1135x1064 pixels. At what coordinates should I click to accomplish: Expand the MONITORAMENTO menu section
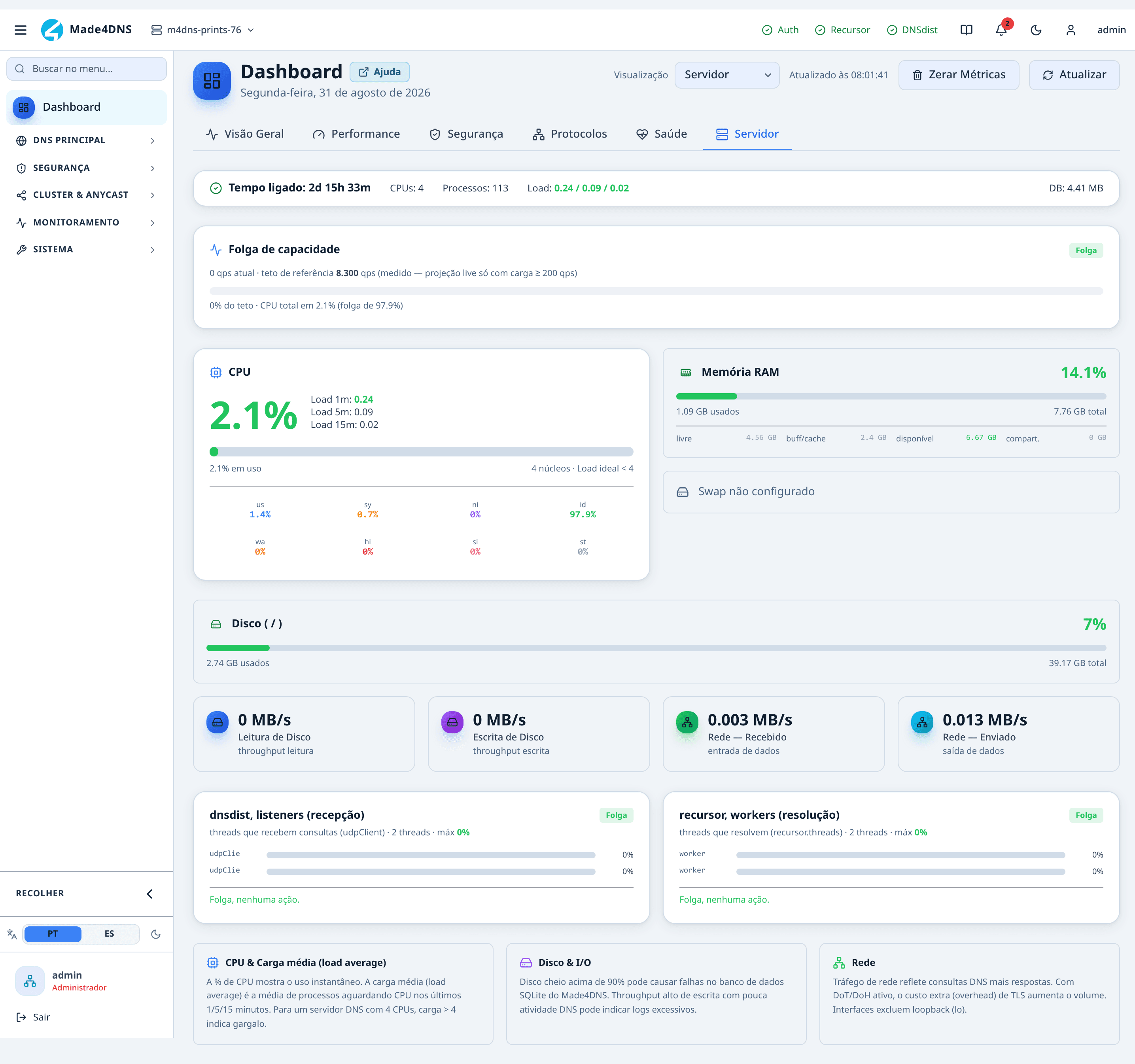87,222
